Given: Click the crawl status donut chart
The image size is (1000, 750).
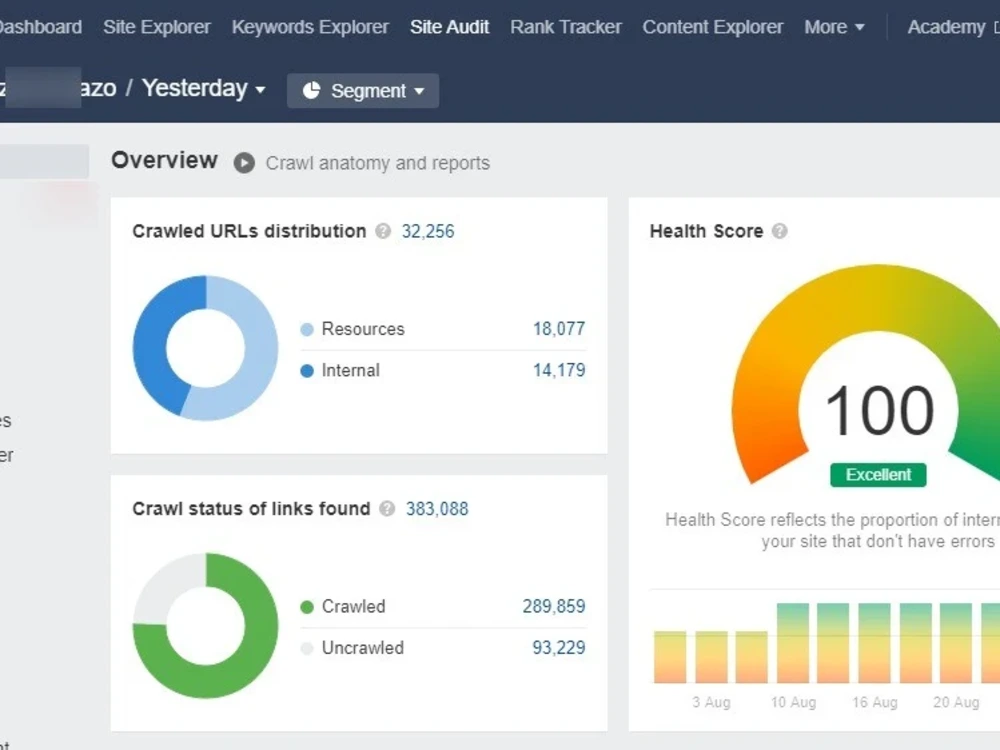Looking at the screenshot, I should click(x=205, y=626).
